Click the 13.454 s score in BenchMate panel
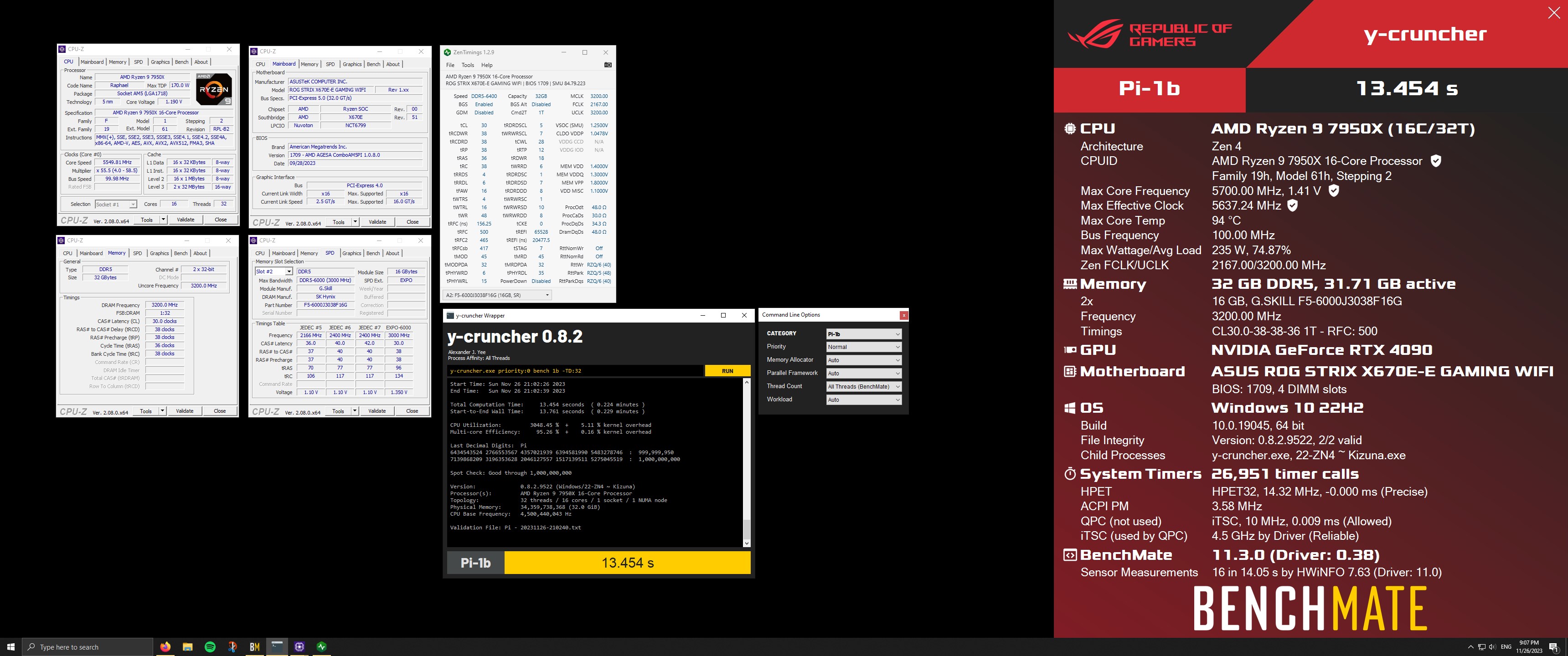1568x656 pixels. pos(1407,89)
